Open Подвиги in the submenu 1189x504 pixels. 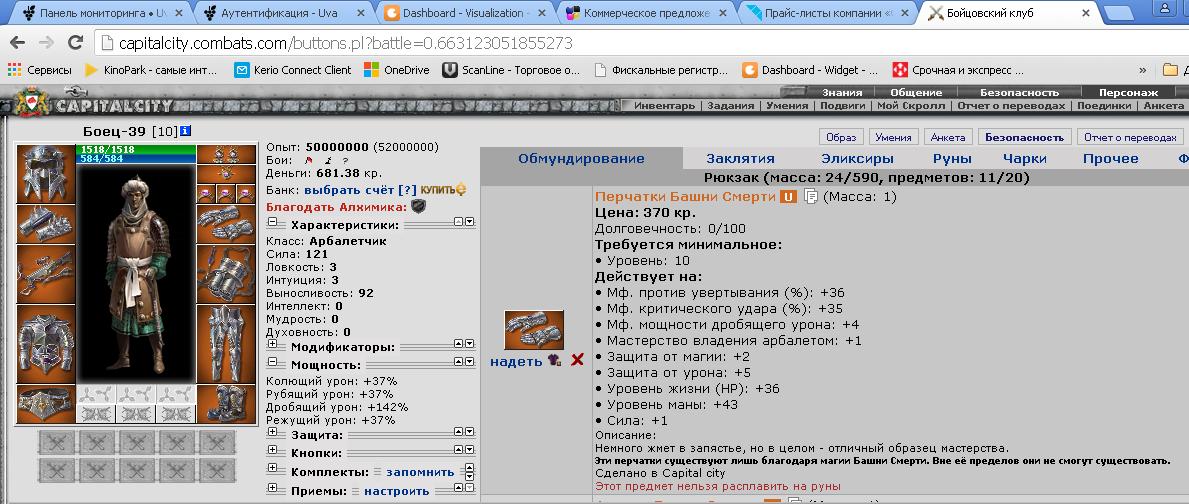(842, 106)
